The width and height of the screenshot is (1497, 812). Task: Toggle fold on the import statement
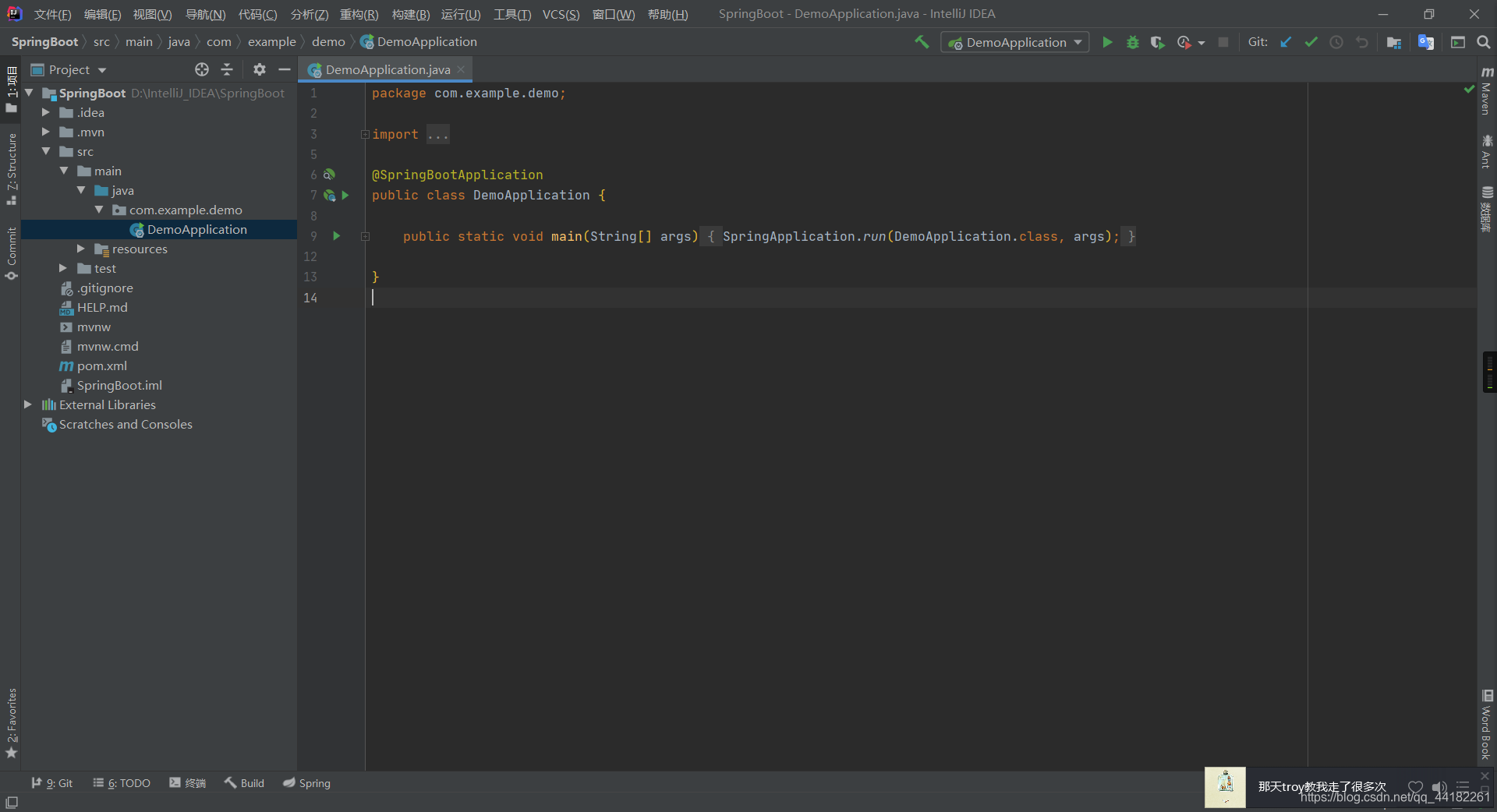(365, 134)
